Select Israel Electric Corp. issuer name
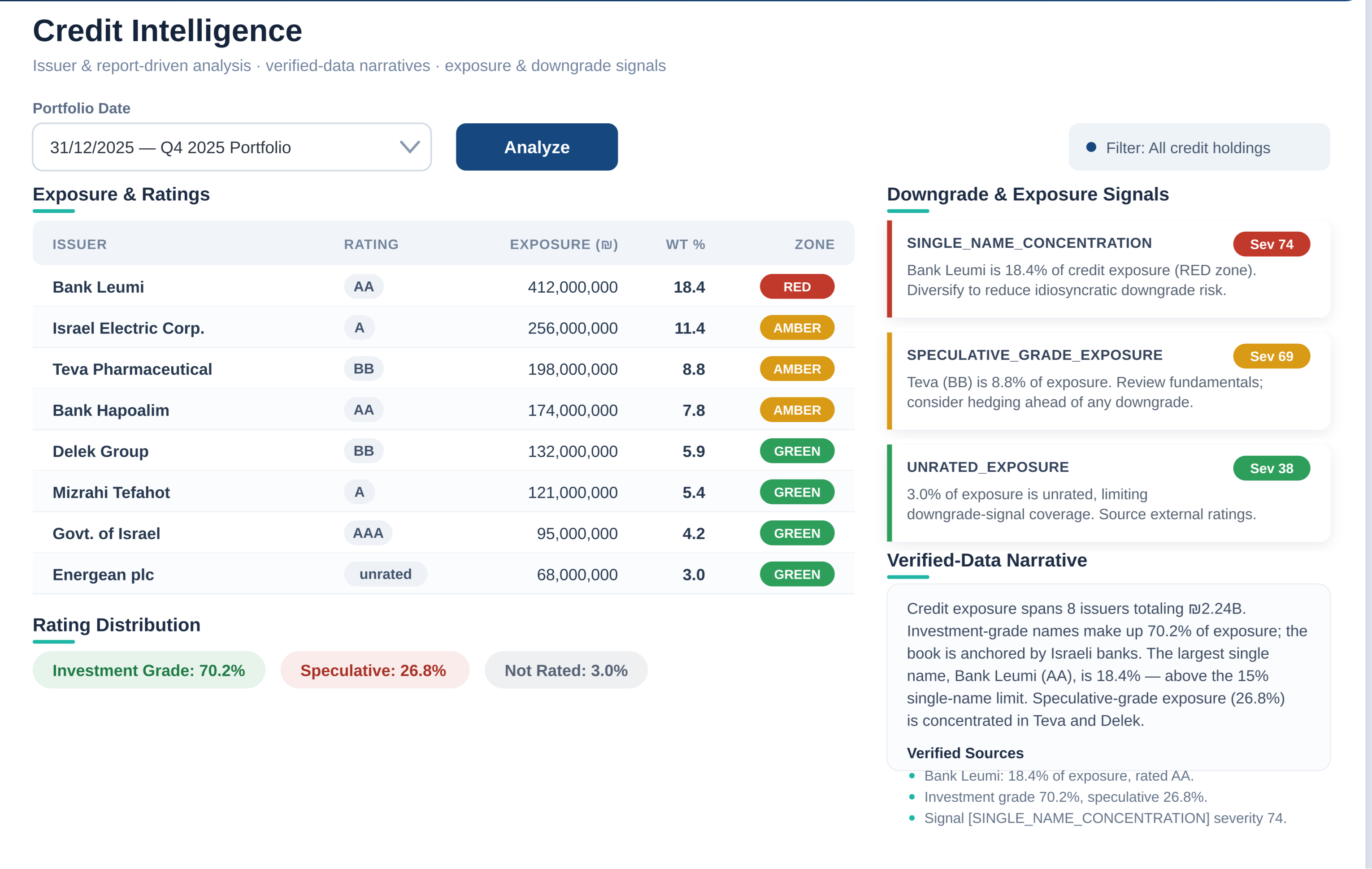The width and height of the screenshot is (1372, 869). 128,328
